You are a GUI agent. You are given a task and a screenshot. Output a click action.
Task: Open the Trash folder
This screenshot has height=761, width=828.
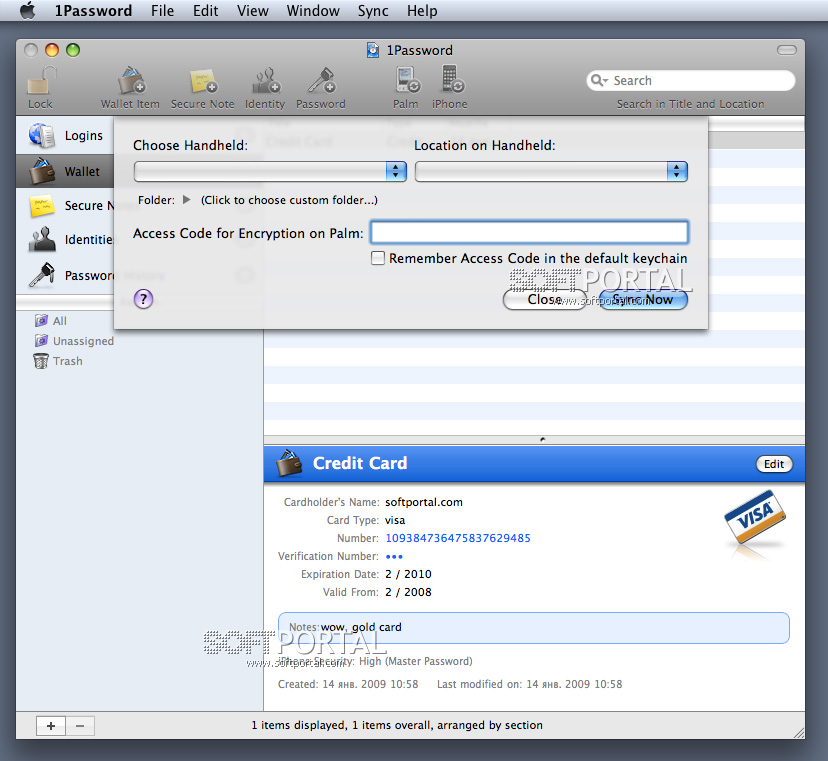pyautogui.click(x=58, y=361)
